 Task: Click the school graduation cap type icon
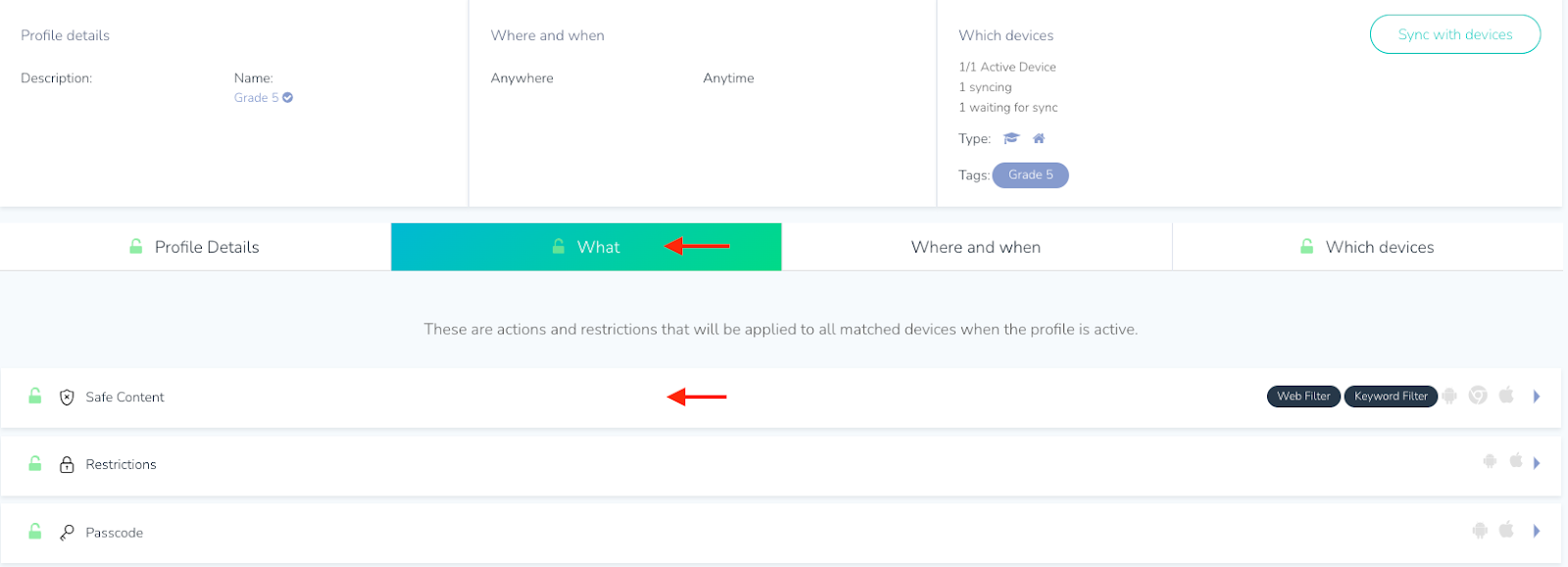(x=1011, y=138)
